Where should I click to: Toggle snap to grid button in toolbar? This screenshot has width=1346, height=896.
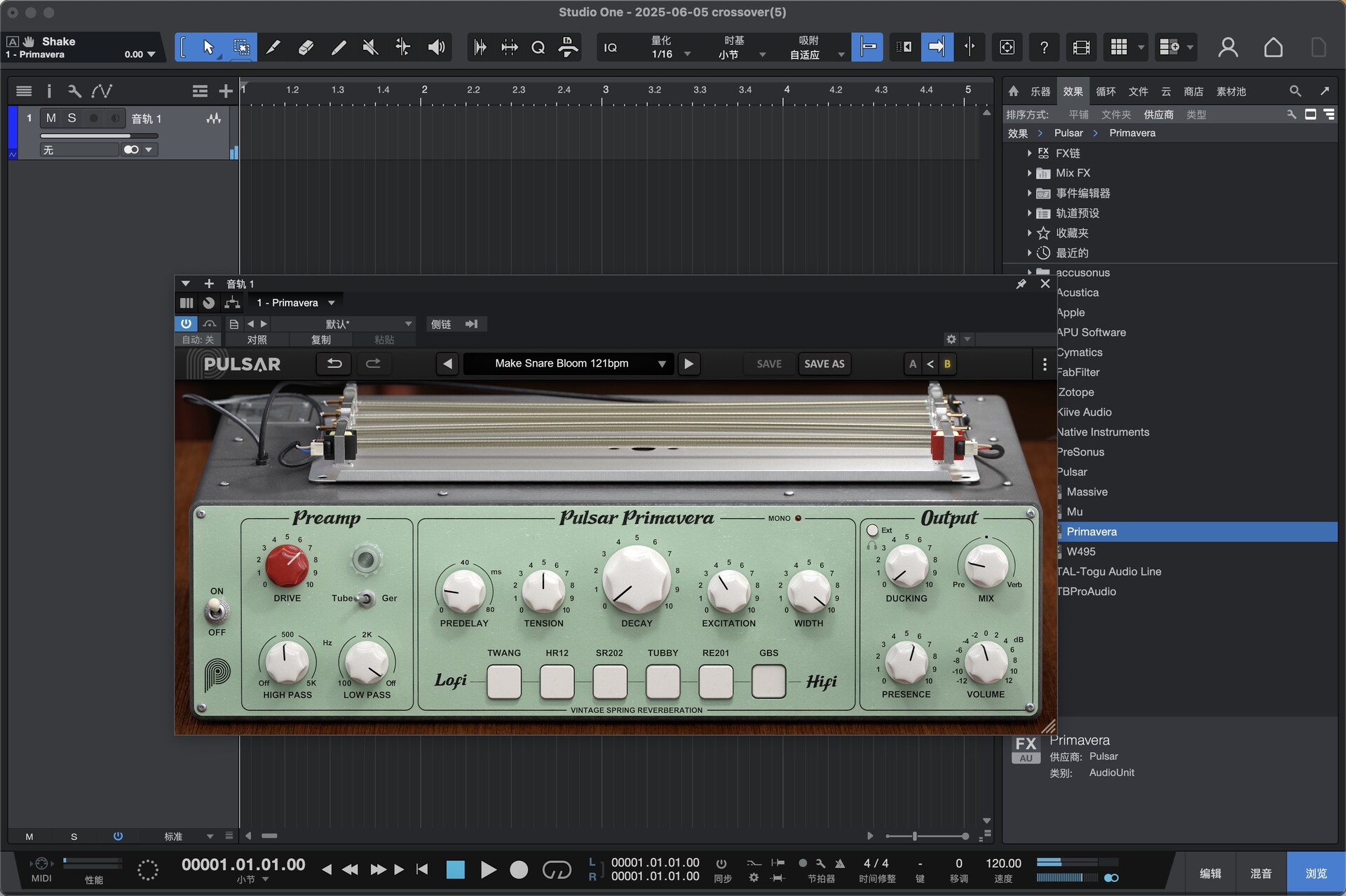tap(867, 47)
